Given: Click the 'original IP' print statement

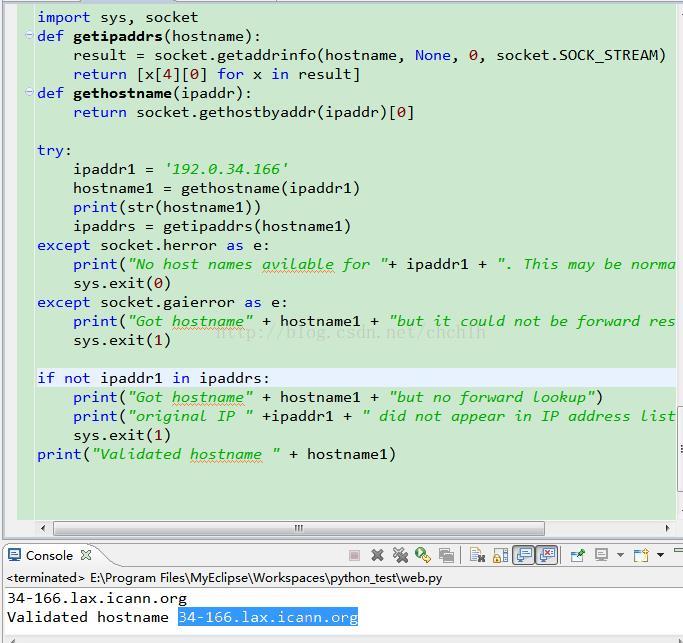Looking at the screenshot, I should [375, 416].
